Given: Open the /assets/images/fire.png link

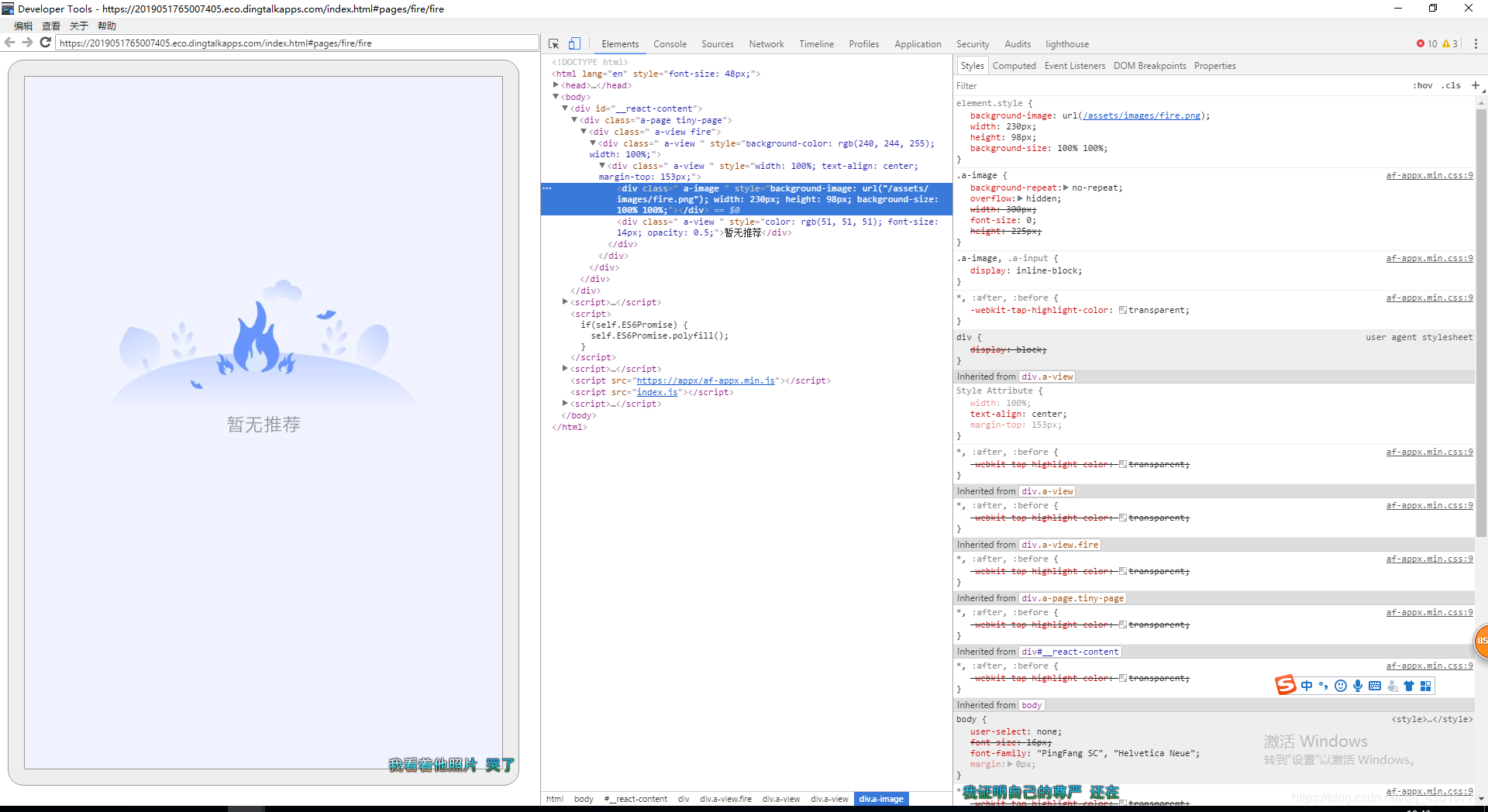Looking at the screenshot, I should pos(1141,115).
